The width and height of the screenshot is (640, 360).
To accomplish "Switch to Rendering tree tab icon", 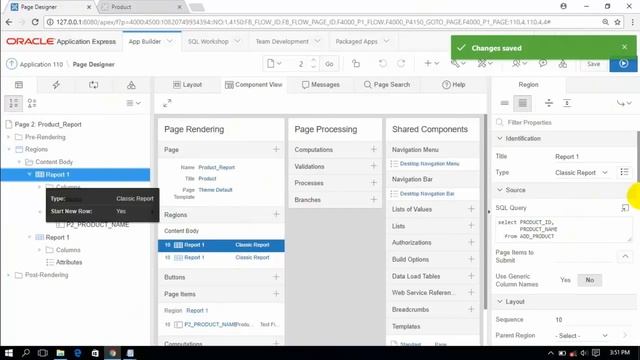I will pyautogui.click(x=19, y=85).
